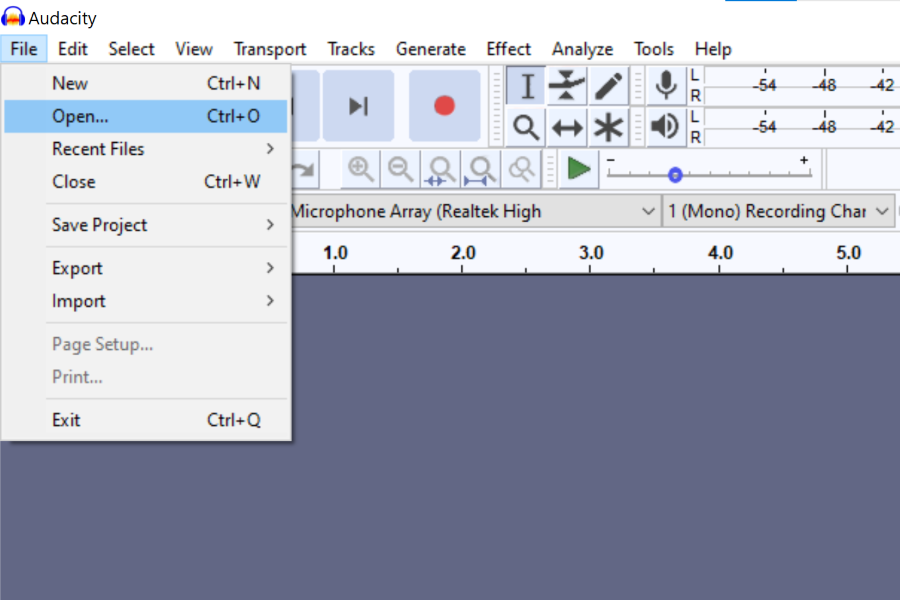Click the Zoom In magnifier icon
Image resolution: width=900 pixels, height=600 pixels.
tap(360, 170)
